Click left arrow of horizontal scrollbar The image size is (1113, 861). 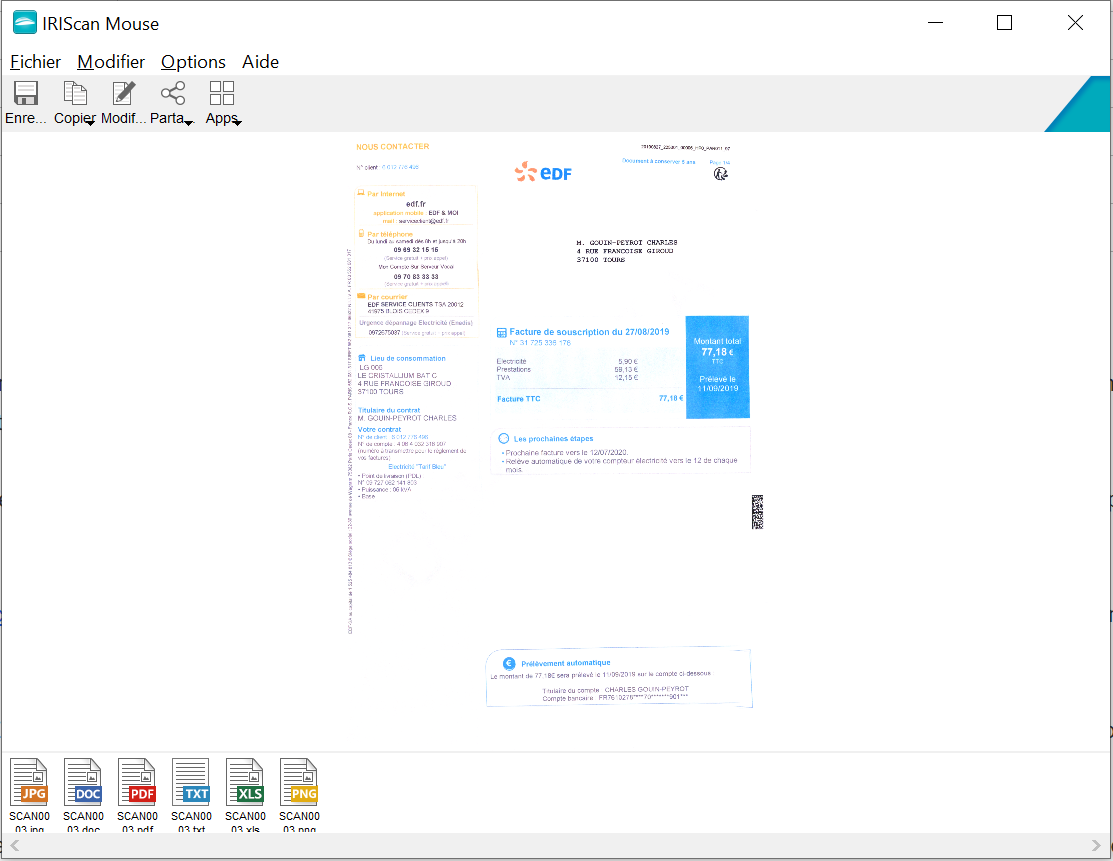tap(14, 845)
